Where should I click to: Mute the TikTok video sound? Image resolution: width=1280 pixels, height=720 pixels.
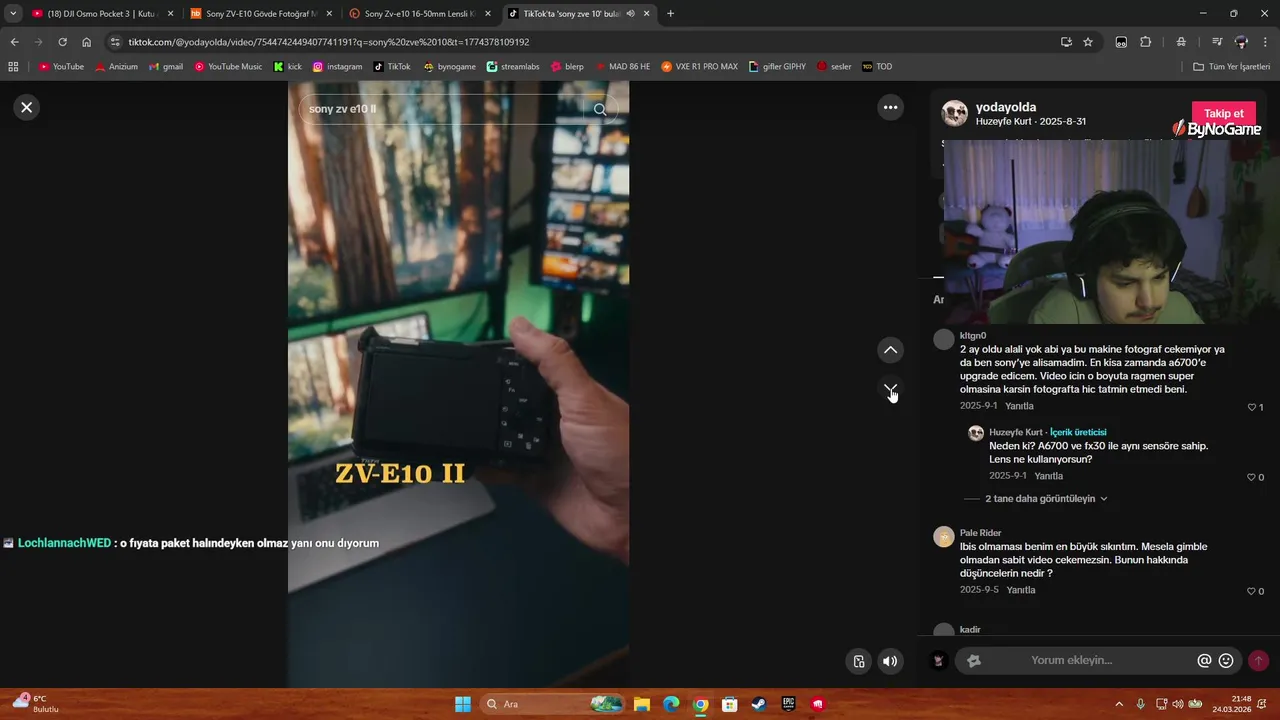(889, 661)
